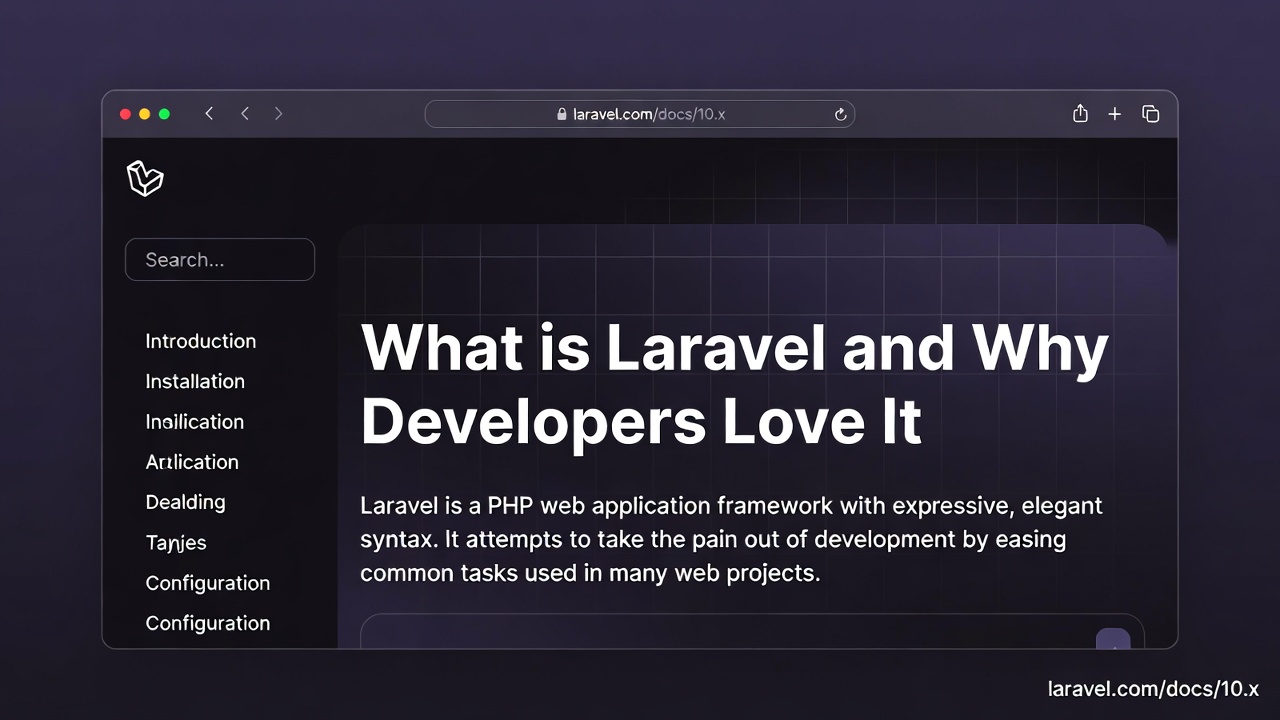Open the Share menu icon
Viewport: 1280px width, 720px height.
click(1080, 114)
